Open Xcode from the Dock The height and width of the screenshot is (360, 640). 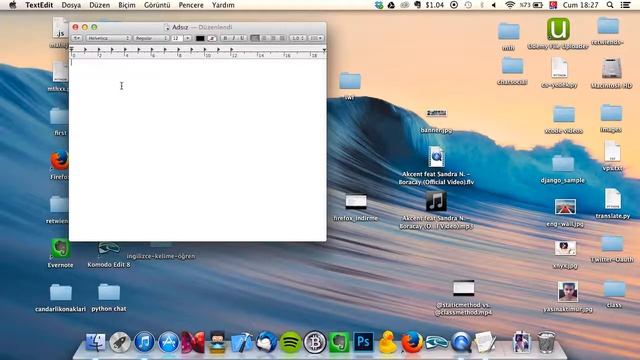pyautogui.click(x=242, y=342)
